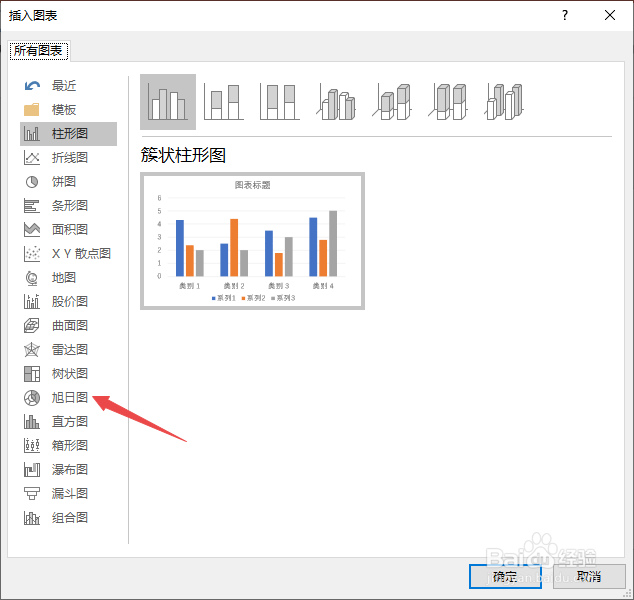Click the X Y 散点图 scatter icon
Image resolution: width=634 pixels, height=600 pixels.
coord(32,254)
